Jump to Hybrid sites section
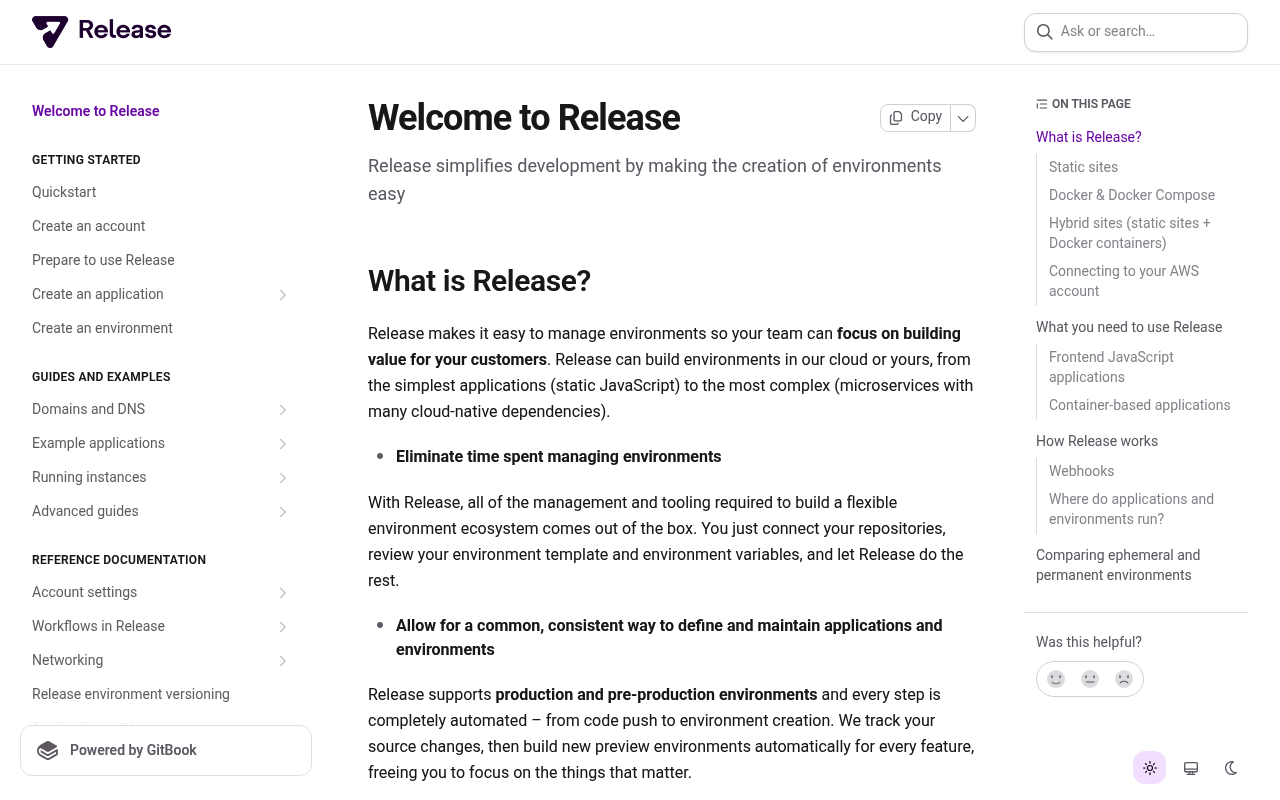The image size is (1280, 800). pos(1130,233)
